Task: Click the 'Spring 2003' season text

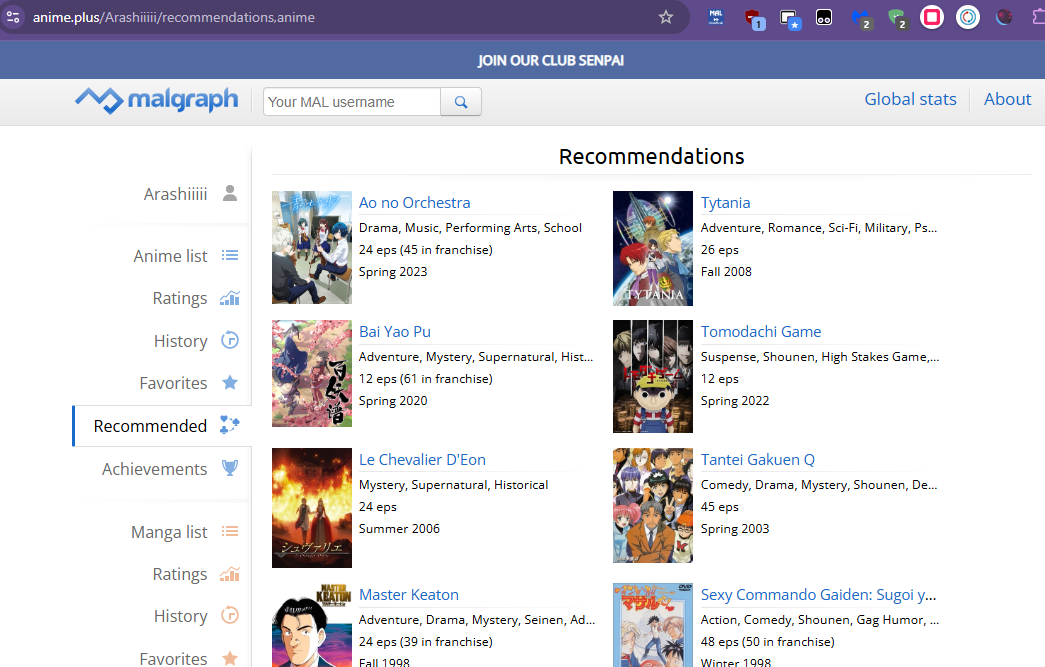Action: (734, 528)
